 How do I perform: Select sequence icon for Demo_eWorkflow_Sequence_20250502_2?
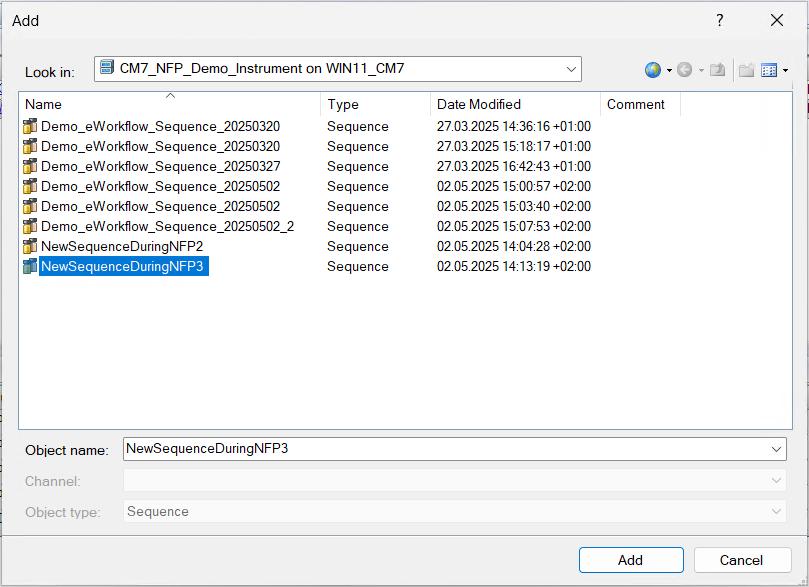[30, 226]
